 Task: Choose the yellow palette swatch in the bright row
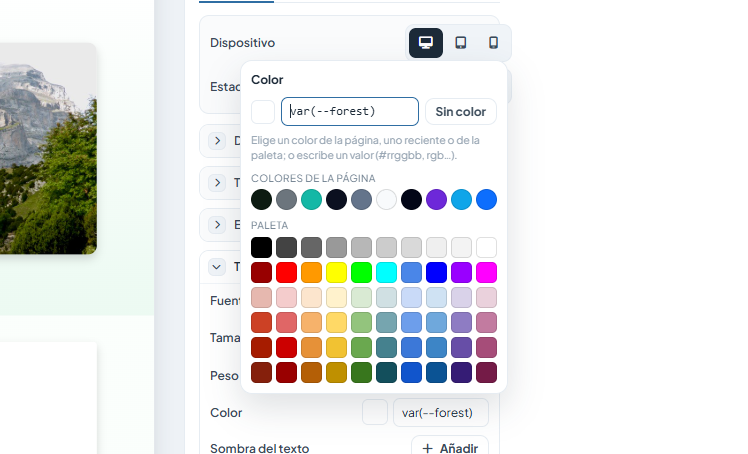click(336, 272)
